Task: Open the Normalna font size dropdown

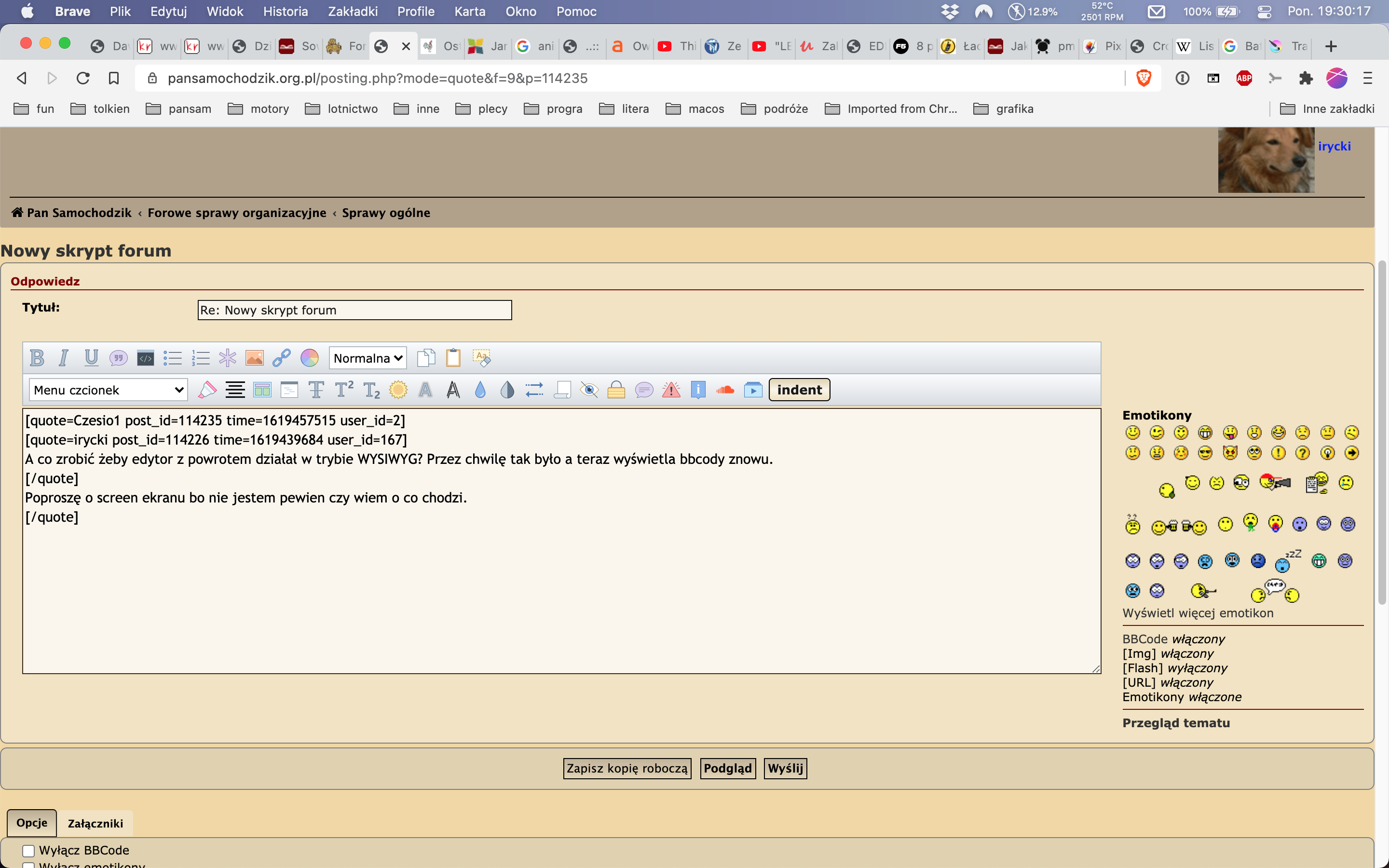Action: point(368,358)
